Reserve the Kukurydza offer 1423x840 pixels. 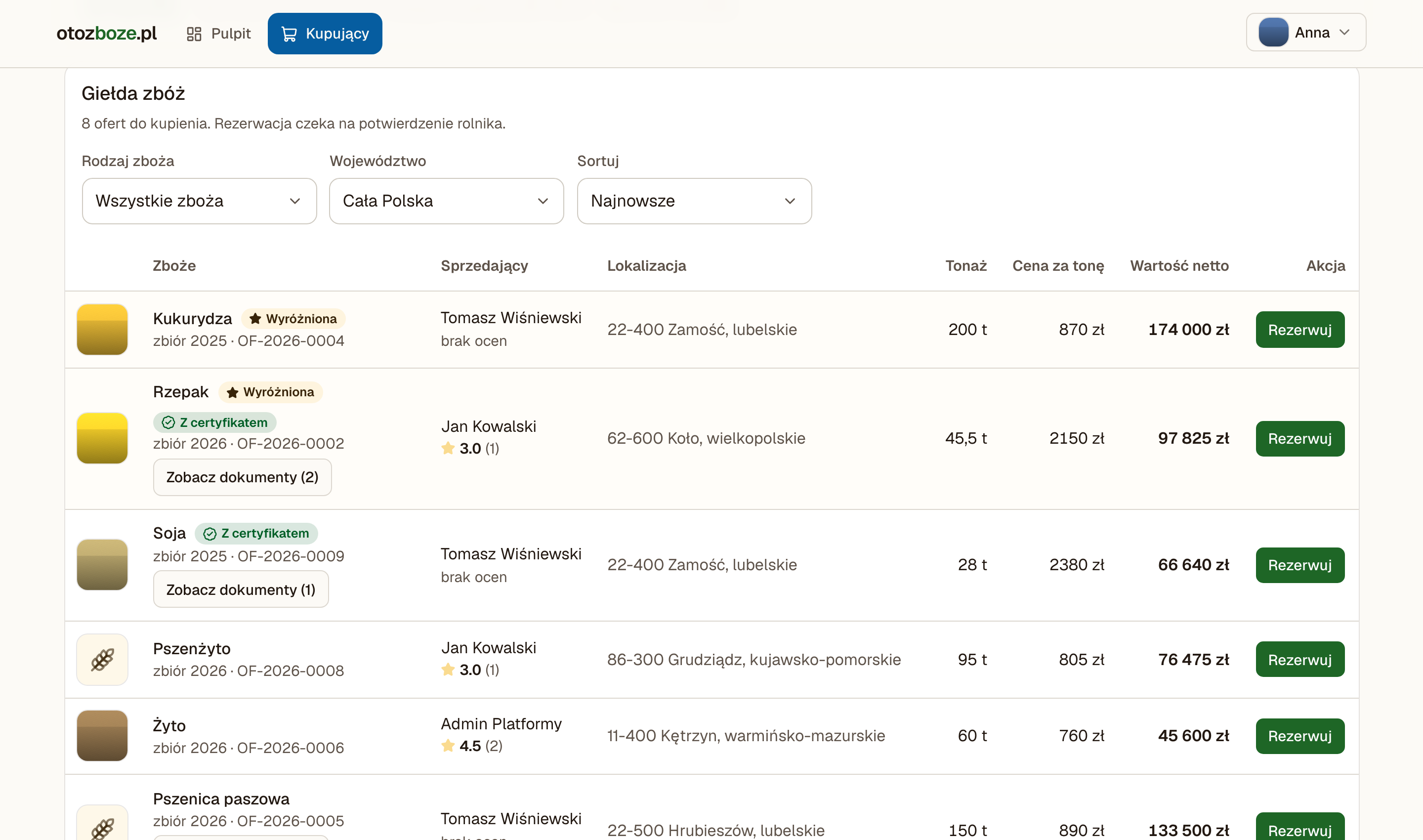pos(1300,330)
